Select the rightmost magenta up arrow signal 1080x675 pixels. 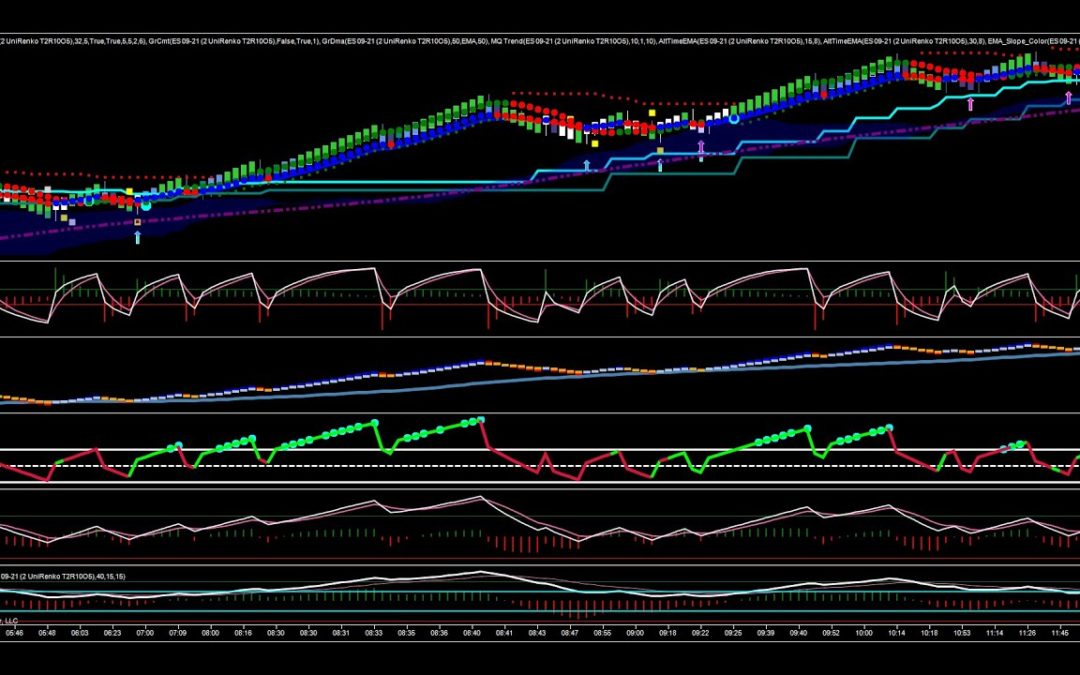1068,97
